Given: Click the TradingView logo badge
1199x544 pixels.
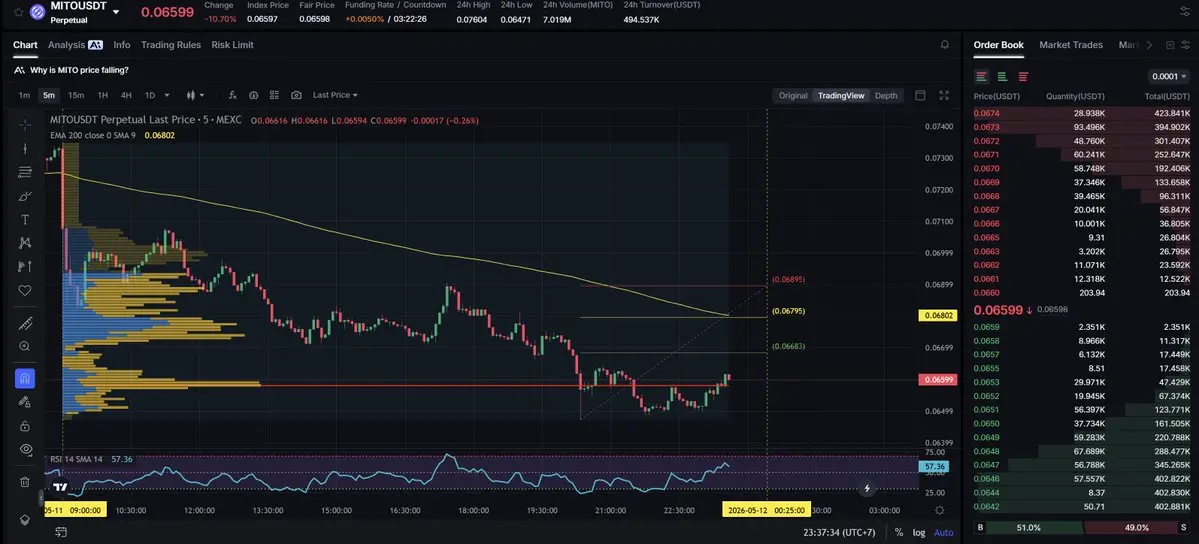Looking at the screenshot, I should point(60,487).
